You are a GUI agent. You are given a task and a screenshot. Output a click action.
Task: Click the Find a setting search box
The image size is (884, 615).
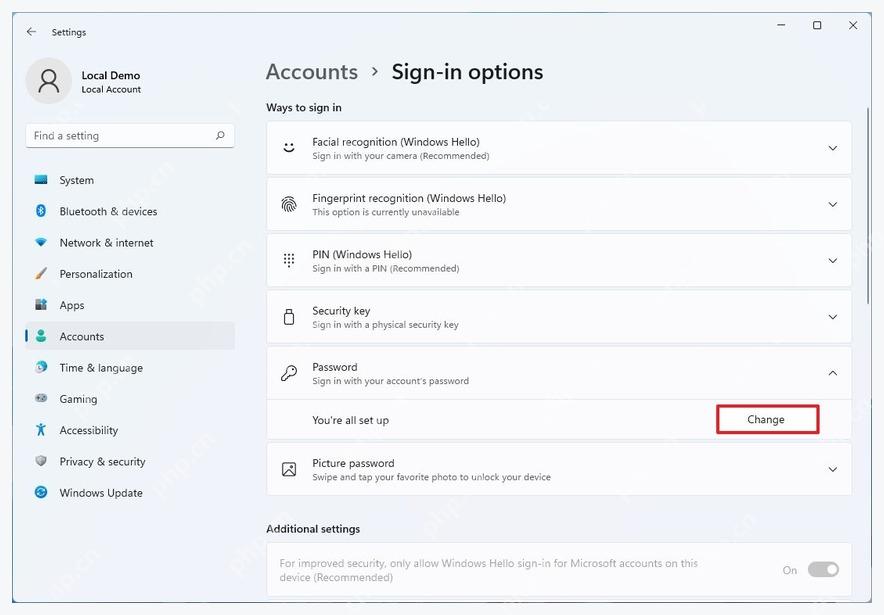(x=130, y=135)
